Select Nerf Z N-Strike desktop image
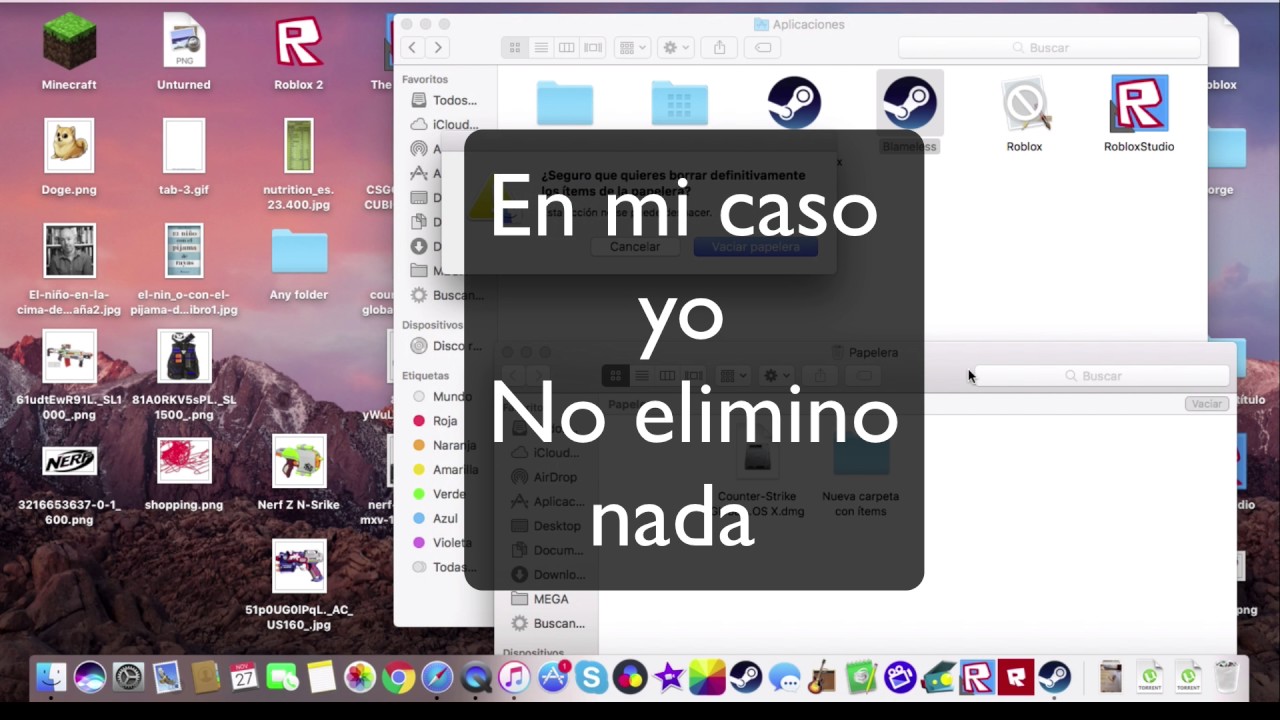1280x720 pixels. pyautogui.click(x=299, y=472)
